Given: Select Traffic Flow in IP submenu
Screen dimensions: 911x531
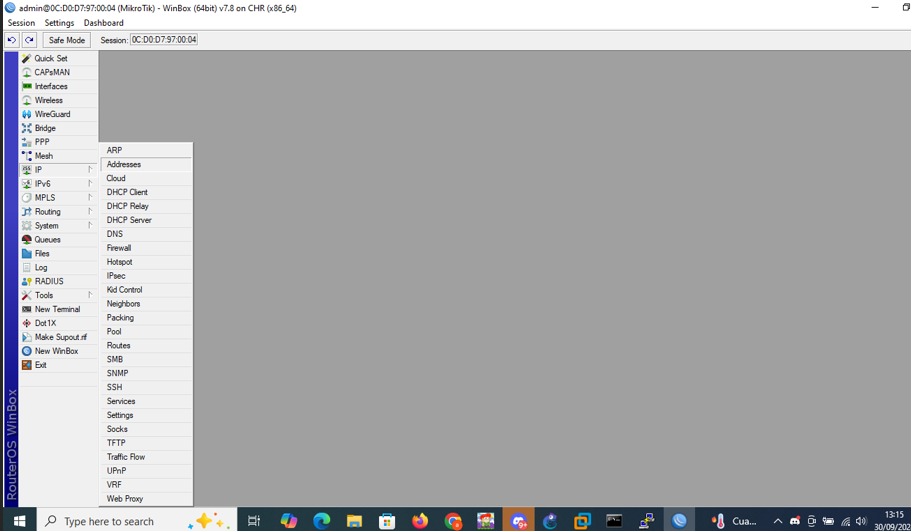Looking at the screenshot, I should coord(146,457).
